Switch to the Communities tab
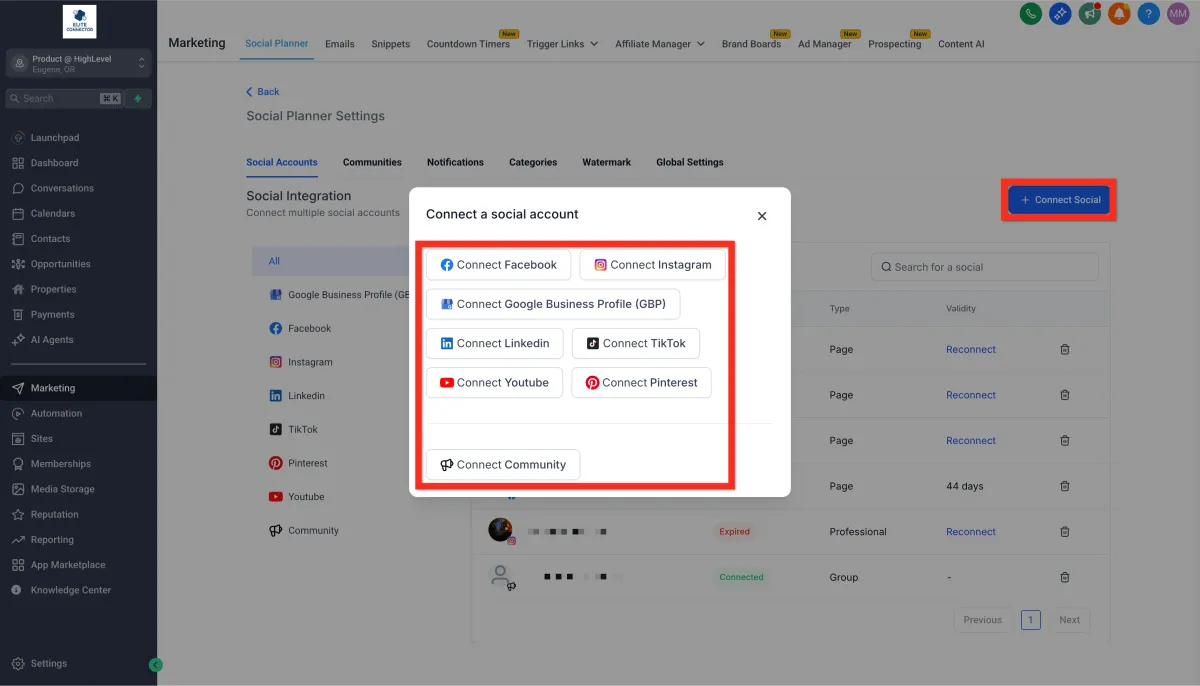 pyautogui.click(x=372, y=162)
